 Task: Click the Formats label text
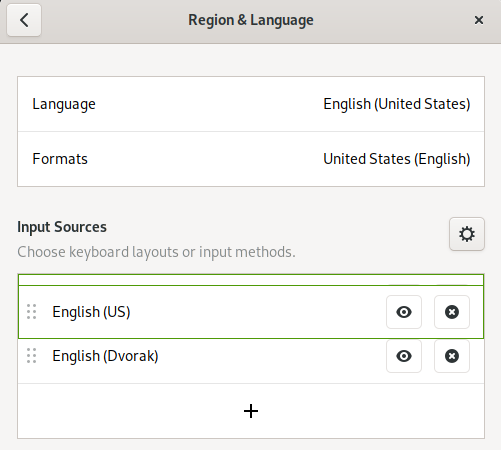click(60, 159)
